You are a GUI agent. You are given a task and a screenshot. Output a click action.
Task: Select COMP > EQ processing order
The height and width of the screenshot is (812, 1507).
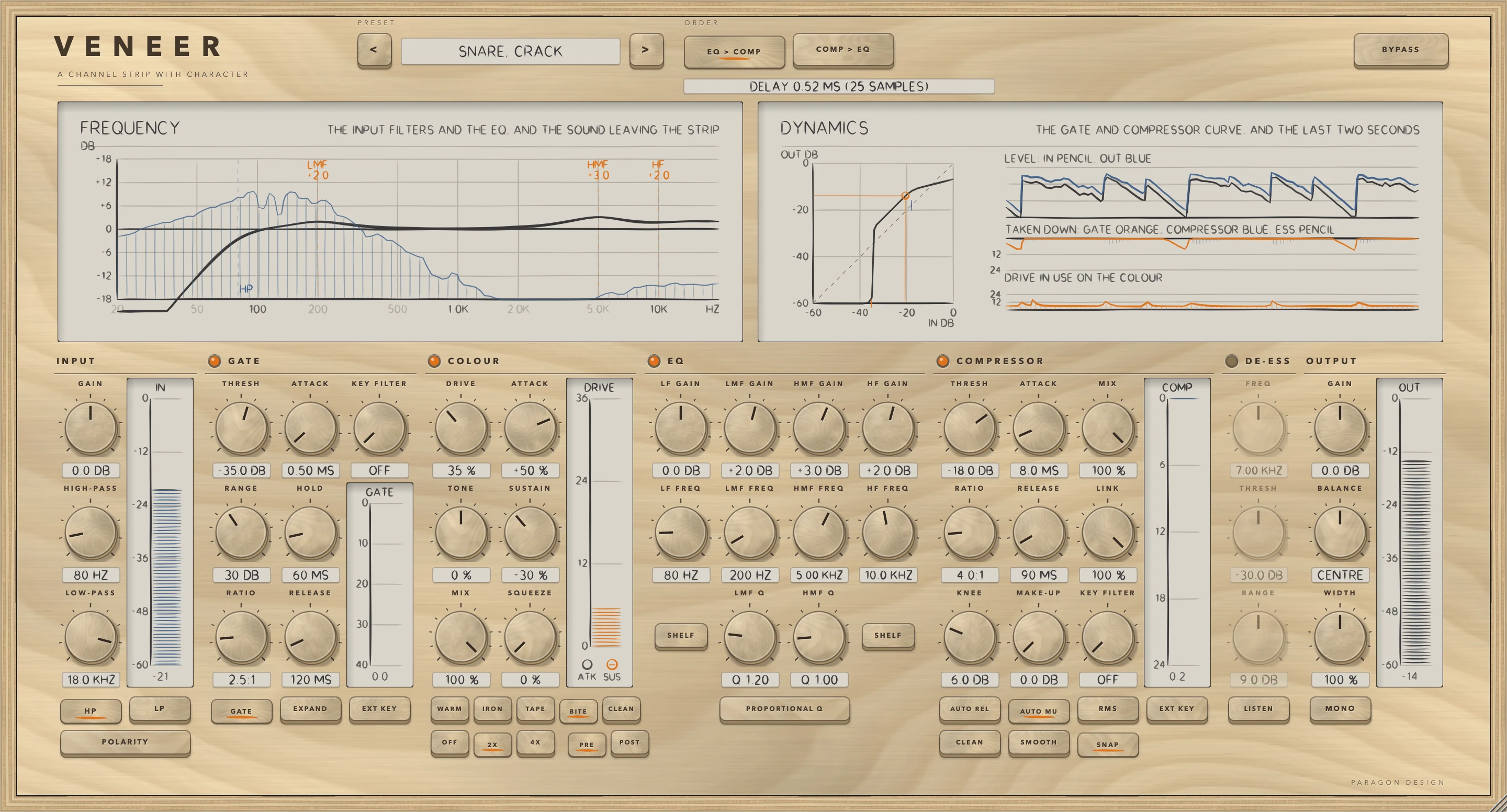coord(843,50)
